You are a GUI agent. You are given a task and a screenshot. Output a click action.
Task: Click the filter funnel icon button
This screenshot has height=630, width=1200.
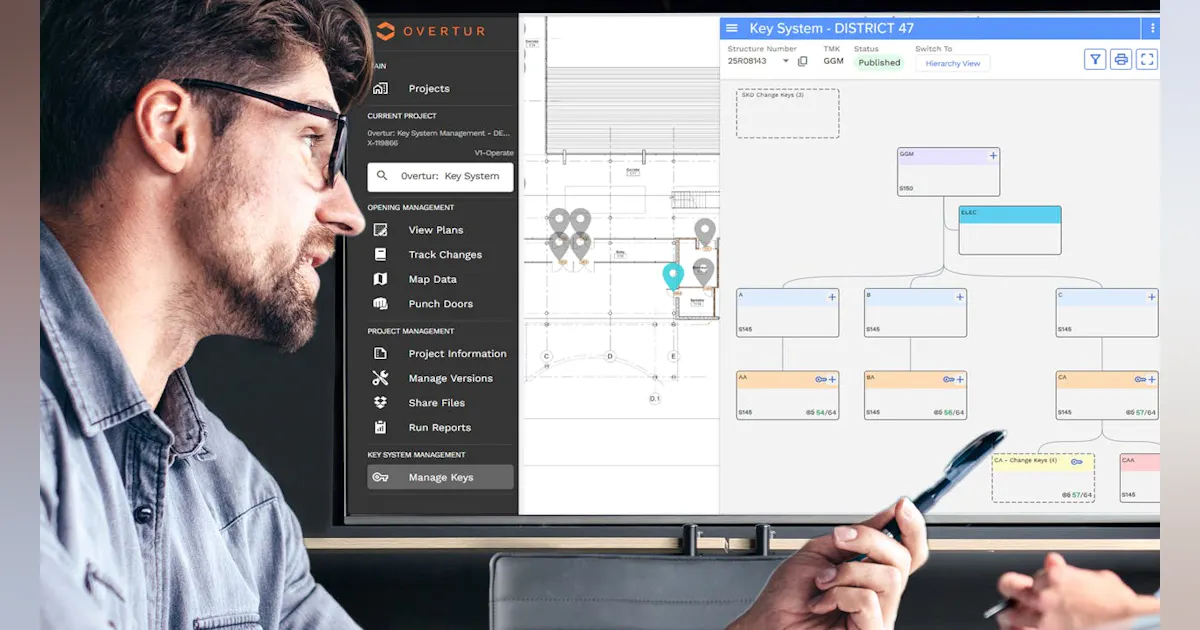[1095, 59]
